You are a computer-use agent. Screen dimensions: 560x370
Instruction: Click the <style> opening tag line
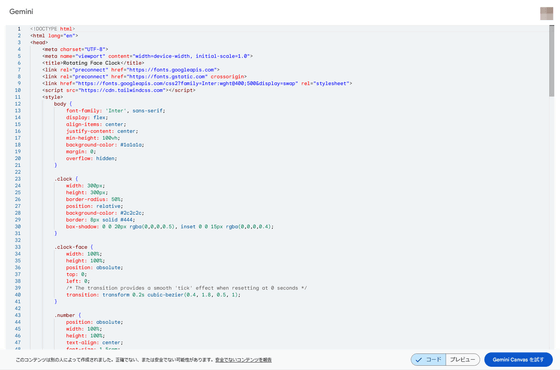point(52,97)
